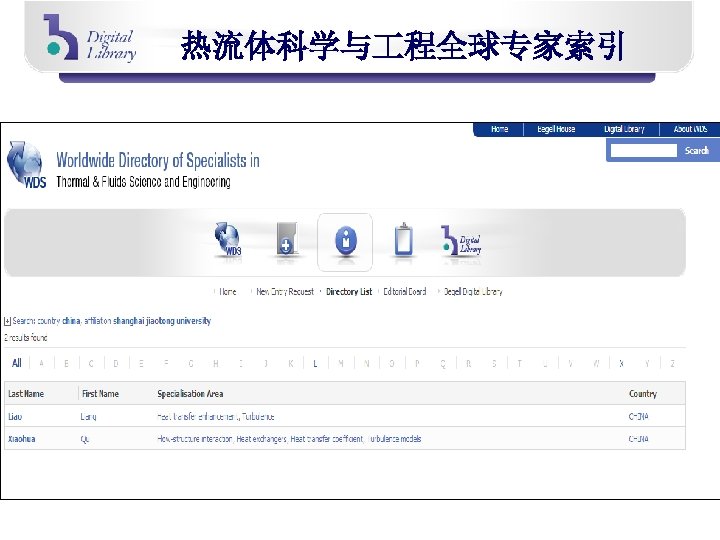Open About WDS tab
Viewport: 720px width, 540px height.
tap(690, 129)
